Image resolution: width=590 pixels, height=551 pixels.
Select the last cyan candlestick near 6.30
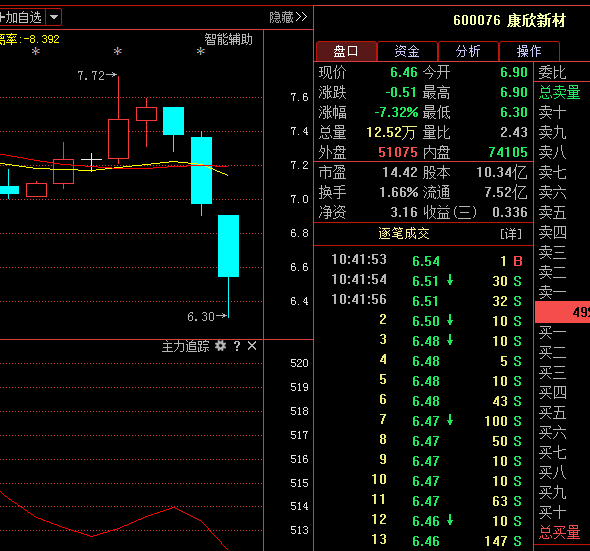pos(228,246)
